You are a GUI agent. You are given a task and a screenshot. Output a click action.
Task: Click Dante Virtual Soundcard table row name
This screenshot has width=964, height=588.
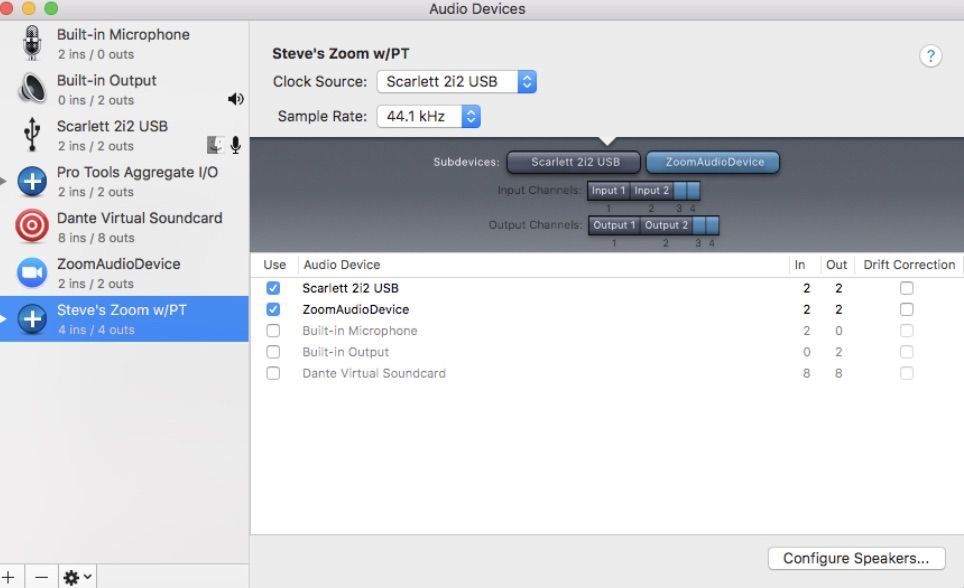[374, 373]
